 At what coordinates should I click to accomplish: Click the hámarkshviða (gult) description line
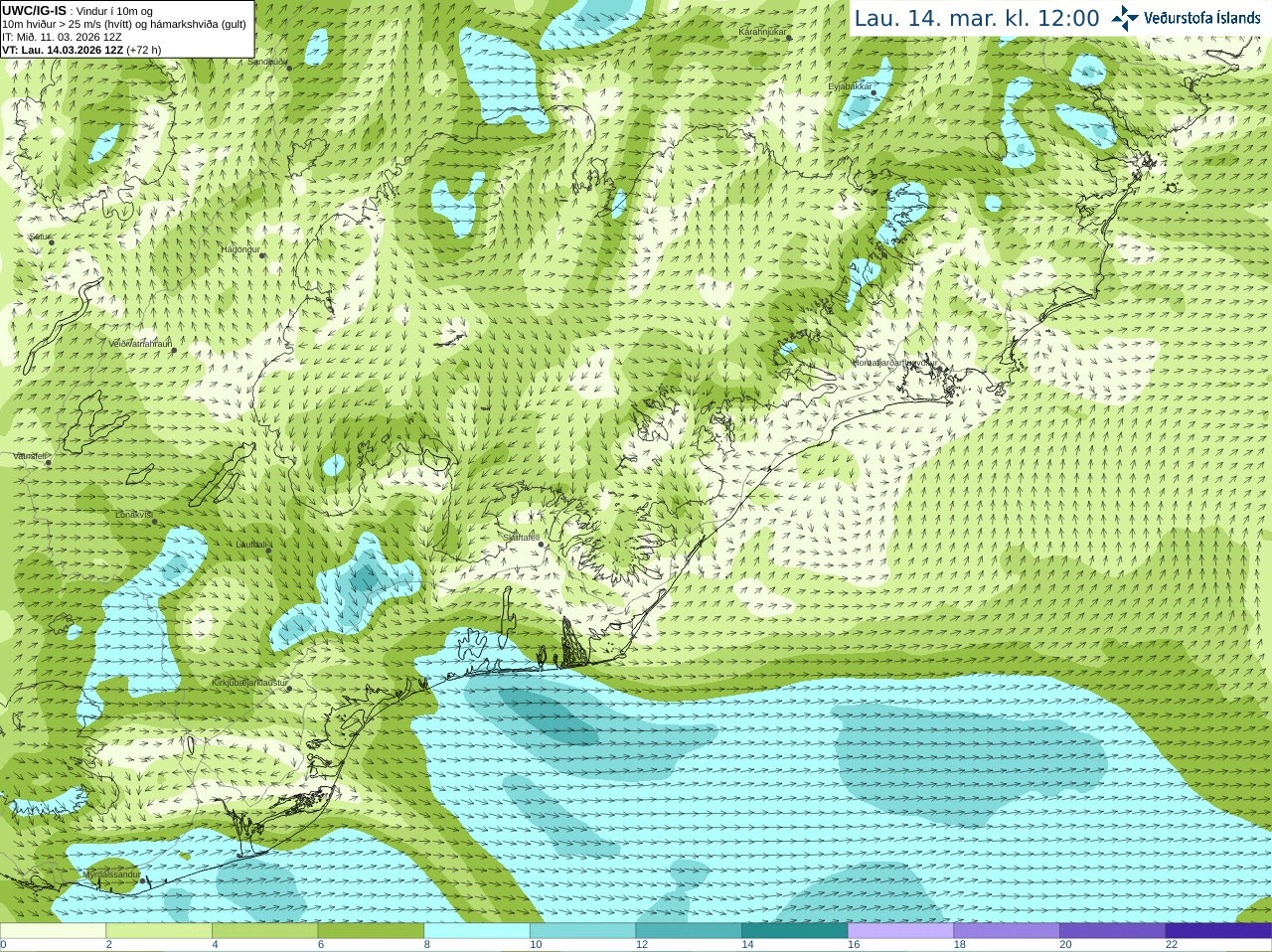(x=124, y=24)
